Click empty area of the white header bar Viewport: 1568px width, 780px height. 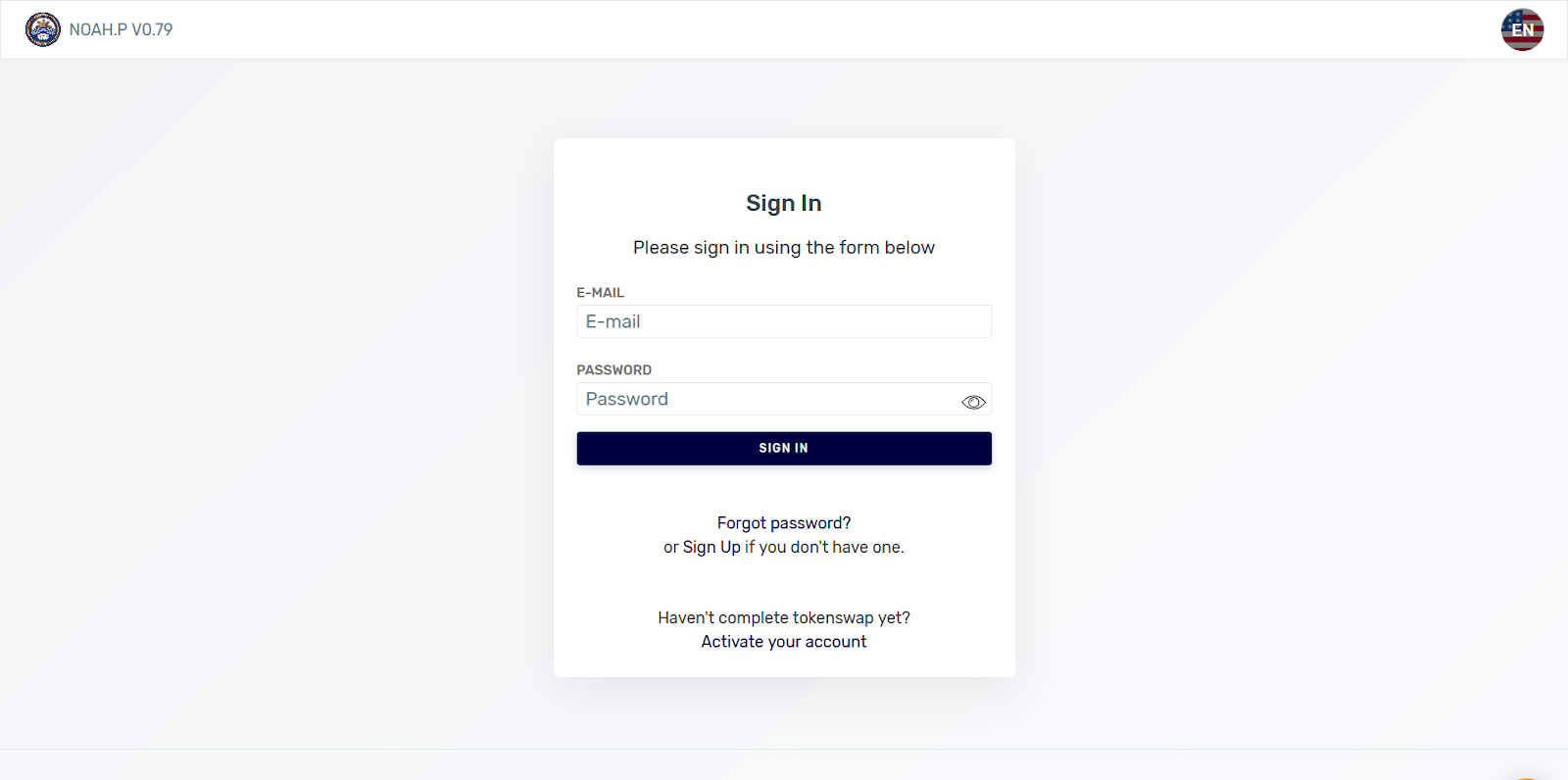point(784,29)
